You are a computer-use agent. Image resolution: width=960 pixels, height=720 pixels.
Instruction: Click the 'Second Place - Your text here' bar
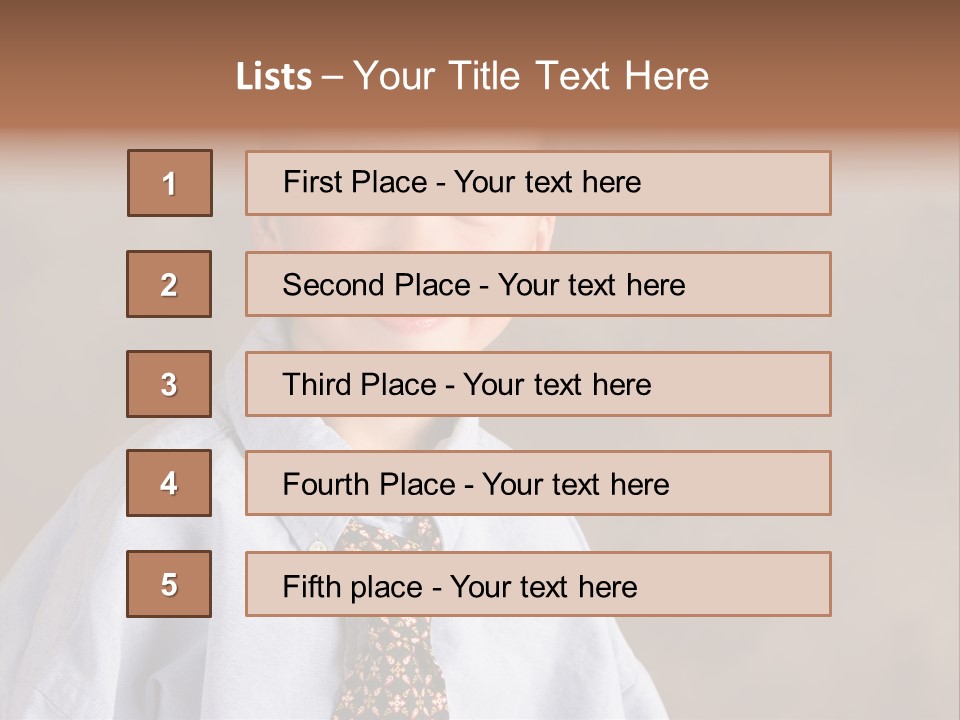point(538,284)
